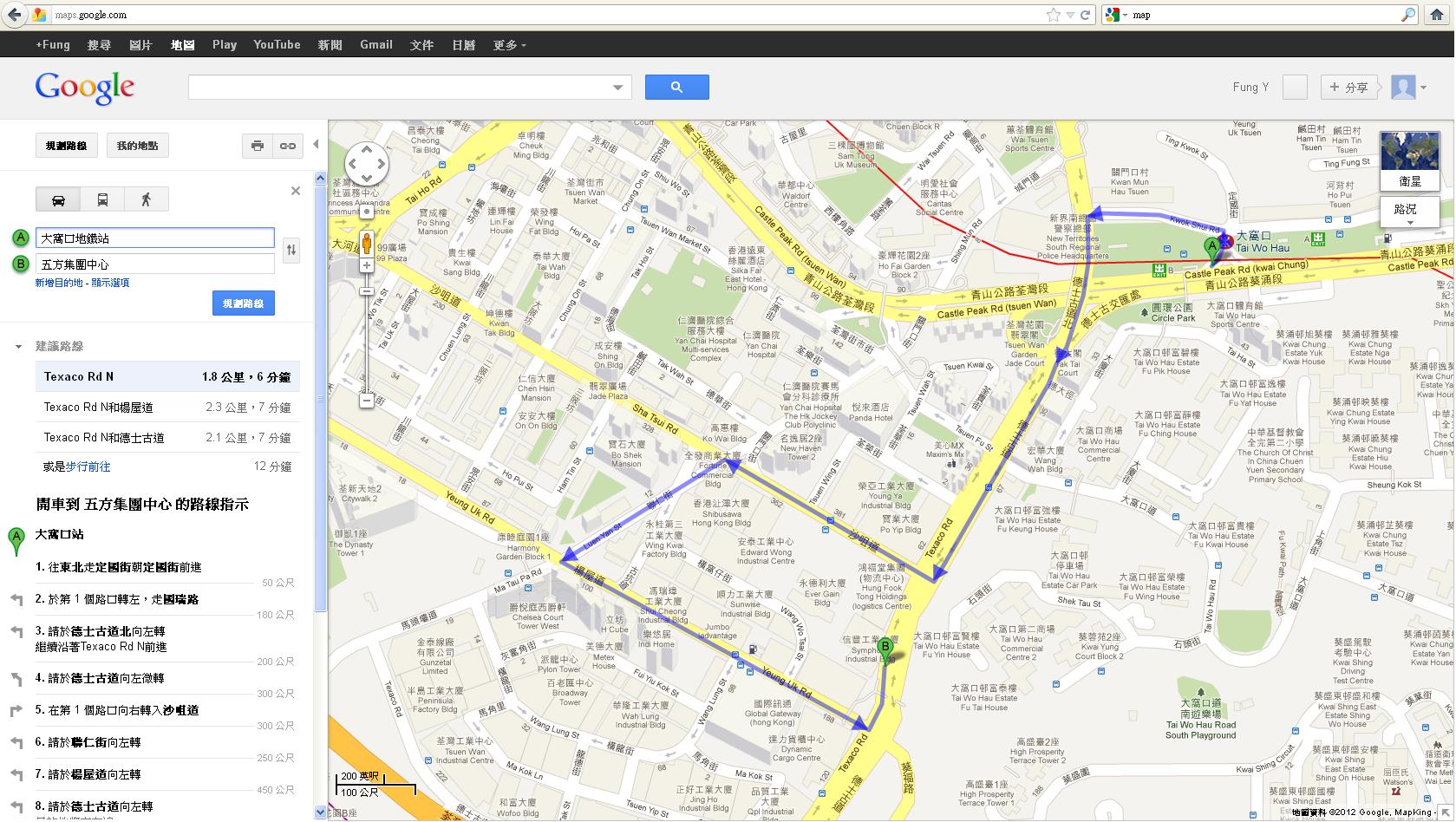Zoom out the map with minus button
1456x822 pixels.
point(367,401)
